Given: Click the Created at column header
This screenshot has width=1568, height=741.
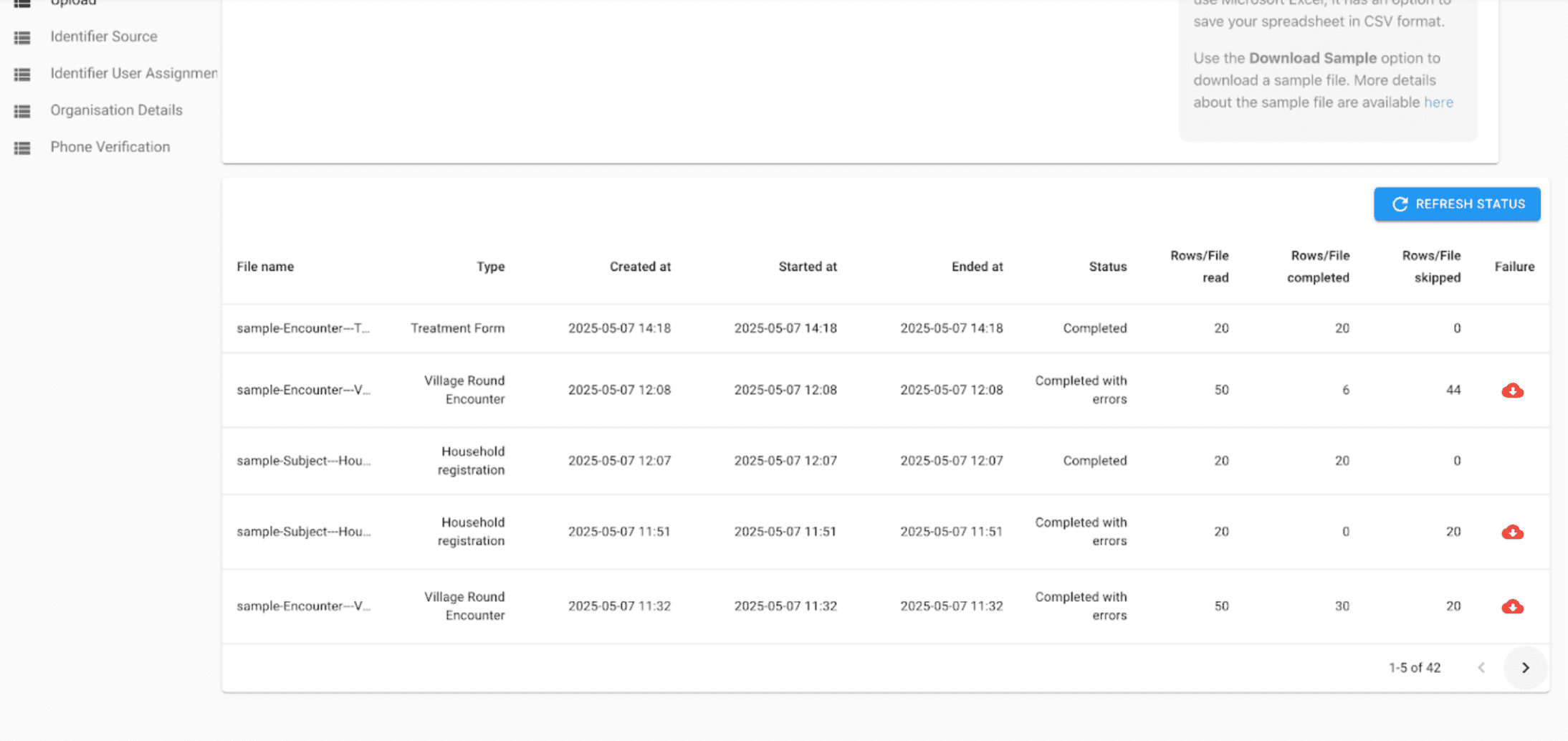Looking at the screenshot, I should click(640, 267).
